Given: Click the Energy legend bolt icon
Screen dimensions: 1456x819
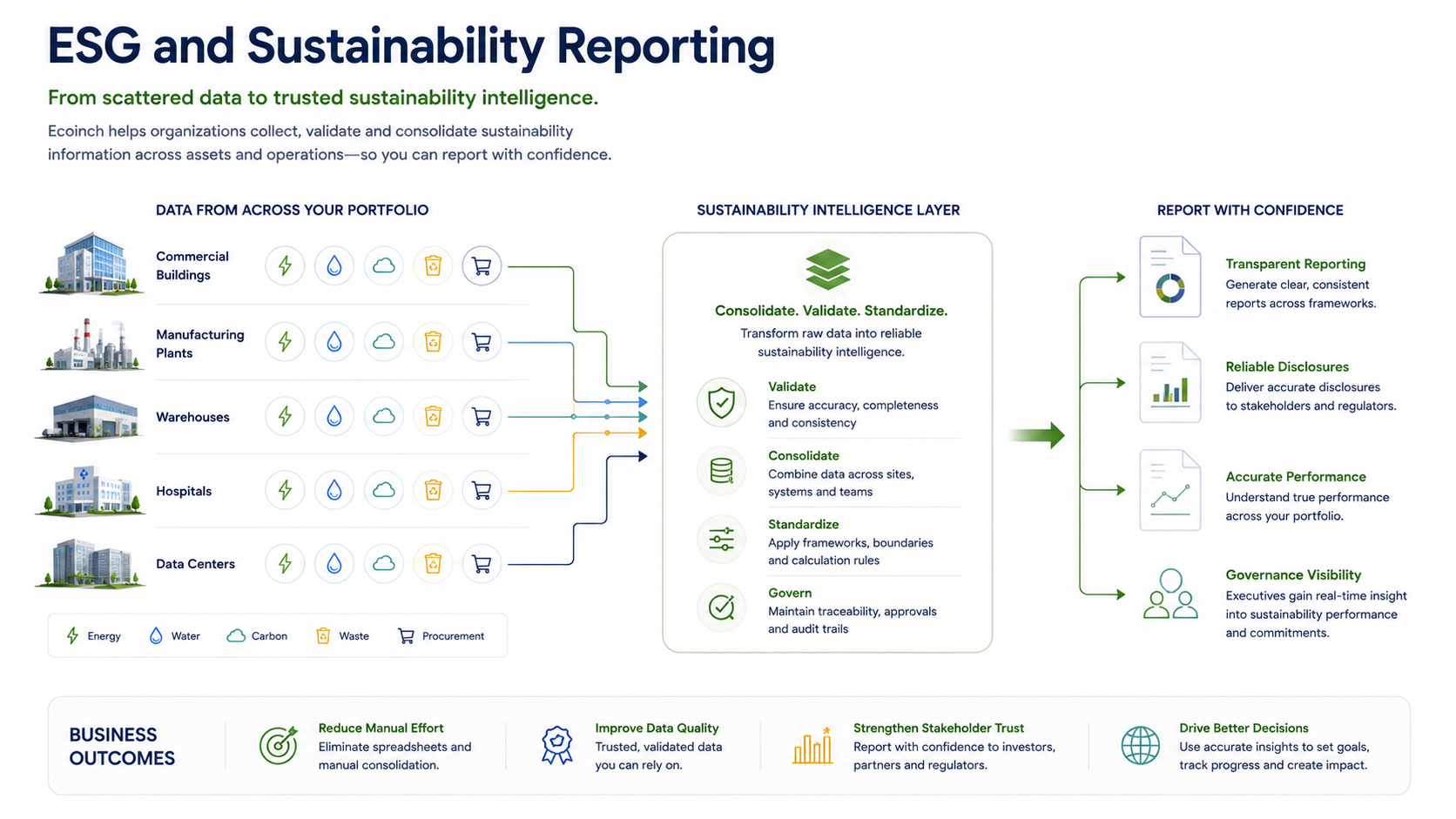Looking at the screenshot, I should pyautogui.click(x=73, y=636).
